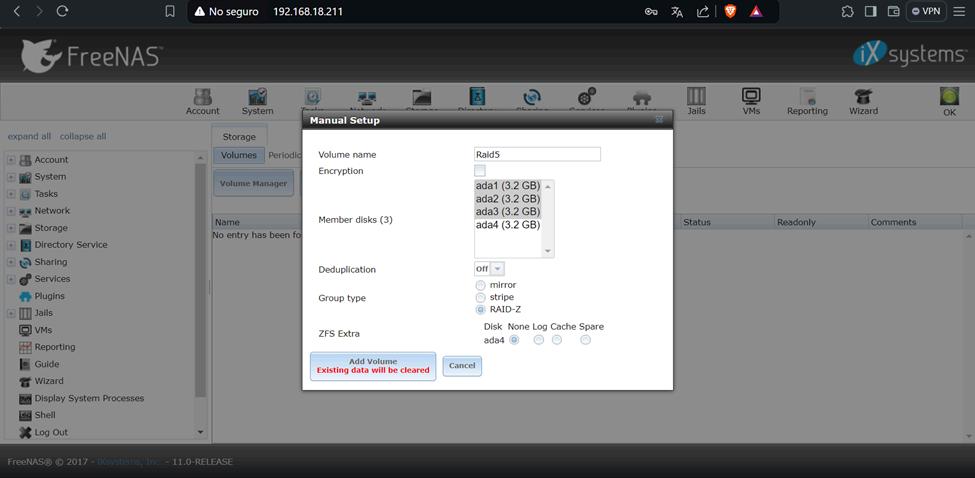975x478 pixels.
Task: Open the Account toolbar icon
Action: (202, 101)
